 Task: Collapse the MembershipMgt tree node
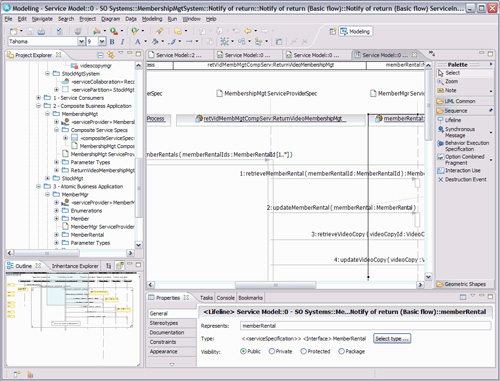[47, 114]
